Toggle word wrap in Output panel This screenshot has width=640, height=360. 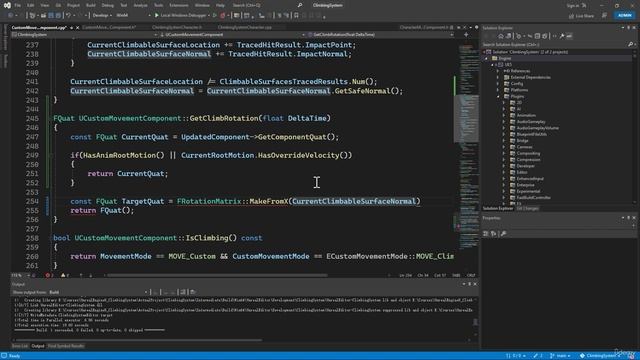tap(193, 292)
